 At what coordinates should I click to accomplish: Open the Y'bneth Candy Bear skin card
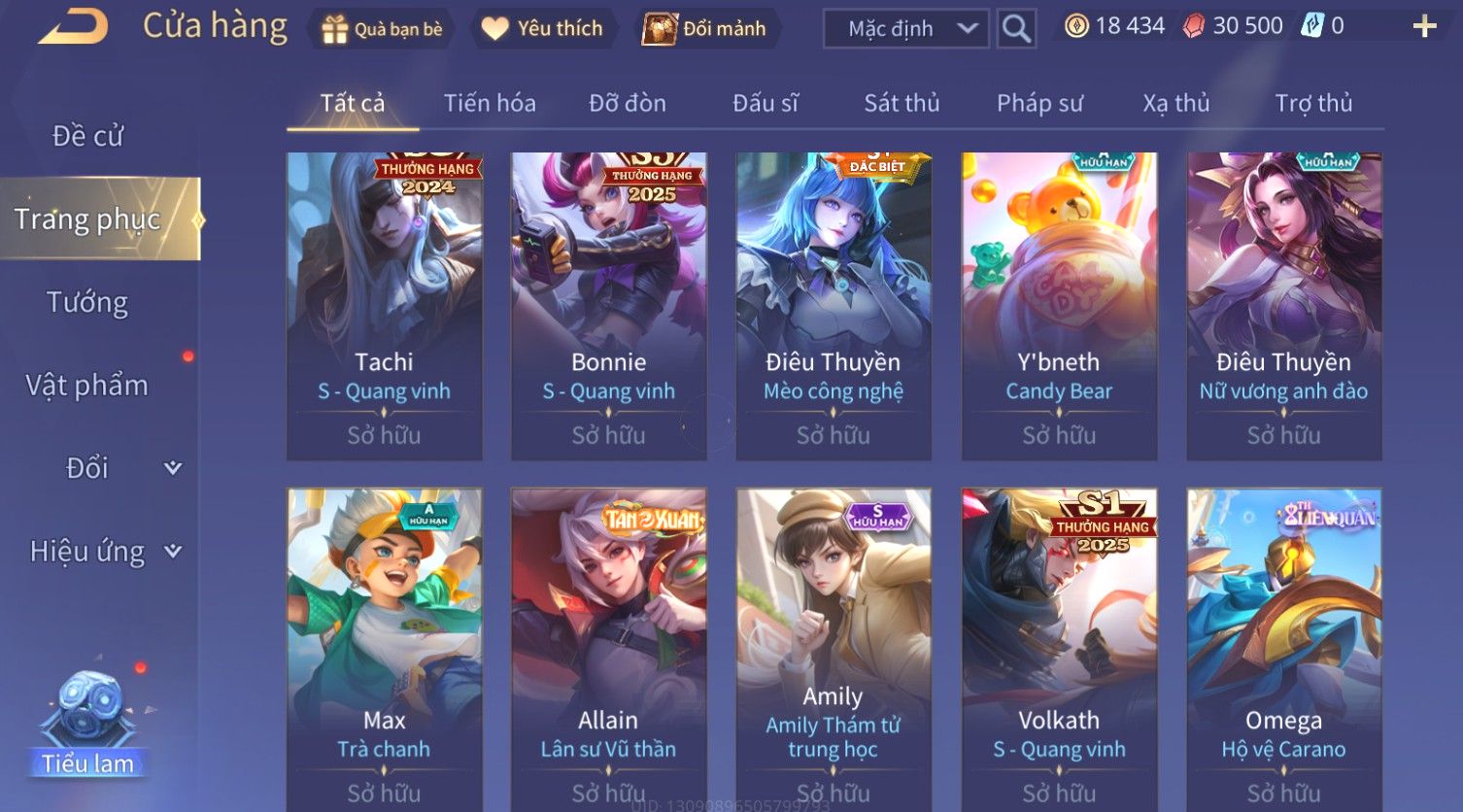(x=1059, y=306)
